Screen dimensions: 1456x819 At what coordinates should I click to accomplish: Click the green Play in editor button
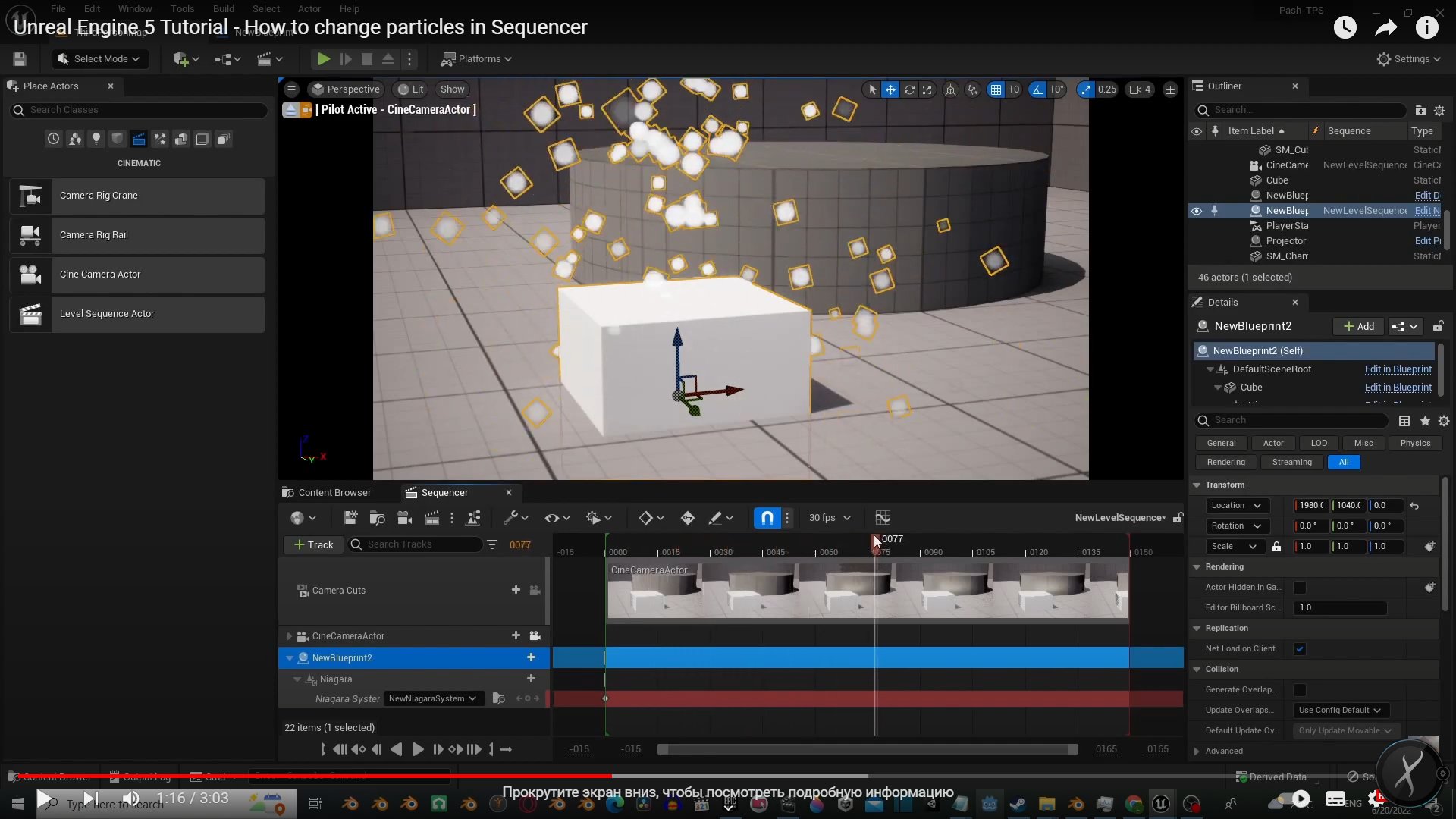(x=324, y=59)
